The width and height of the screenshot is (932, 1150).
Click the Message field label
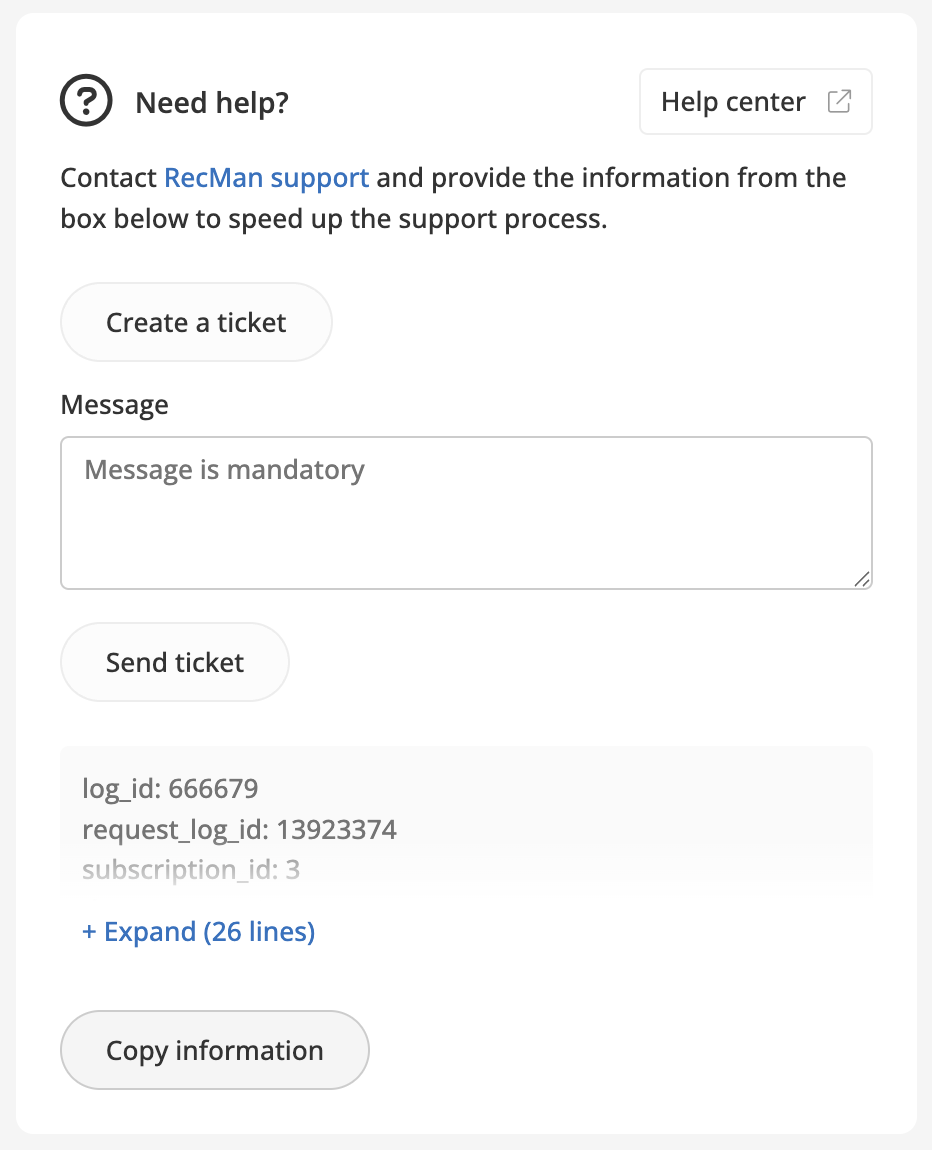click(114, 405)
